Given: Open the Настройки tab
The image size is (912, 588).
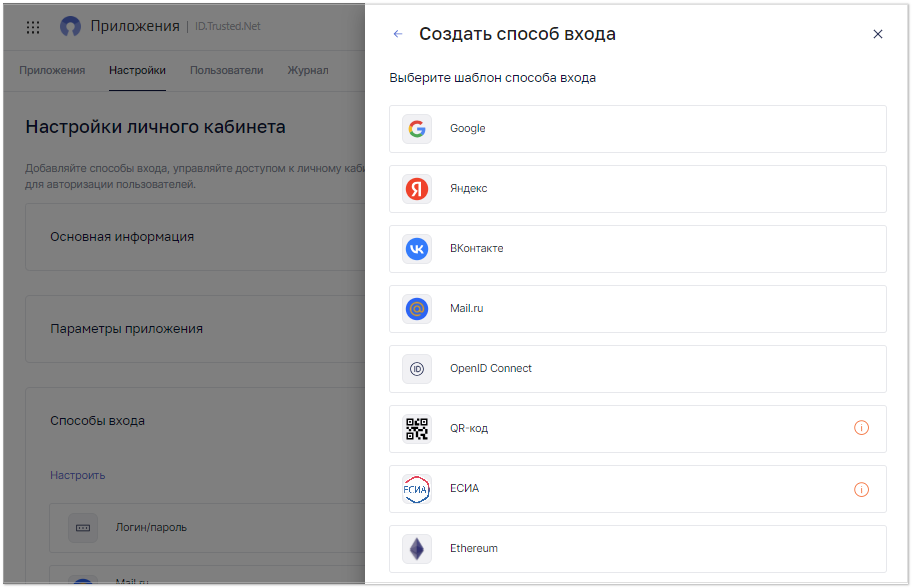Looking at the screenshot, I should click(137, 70).
